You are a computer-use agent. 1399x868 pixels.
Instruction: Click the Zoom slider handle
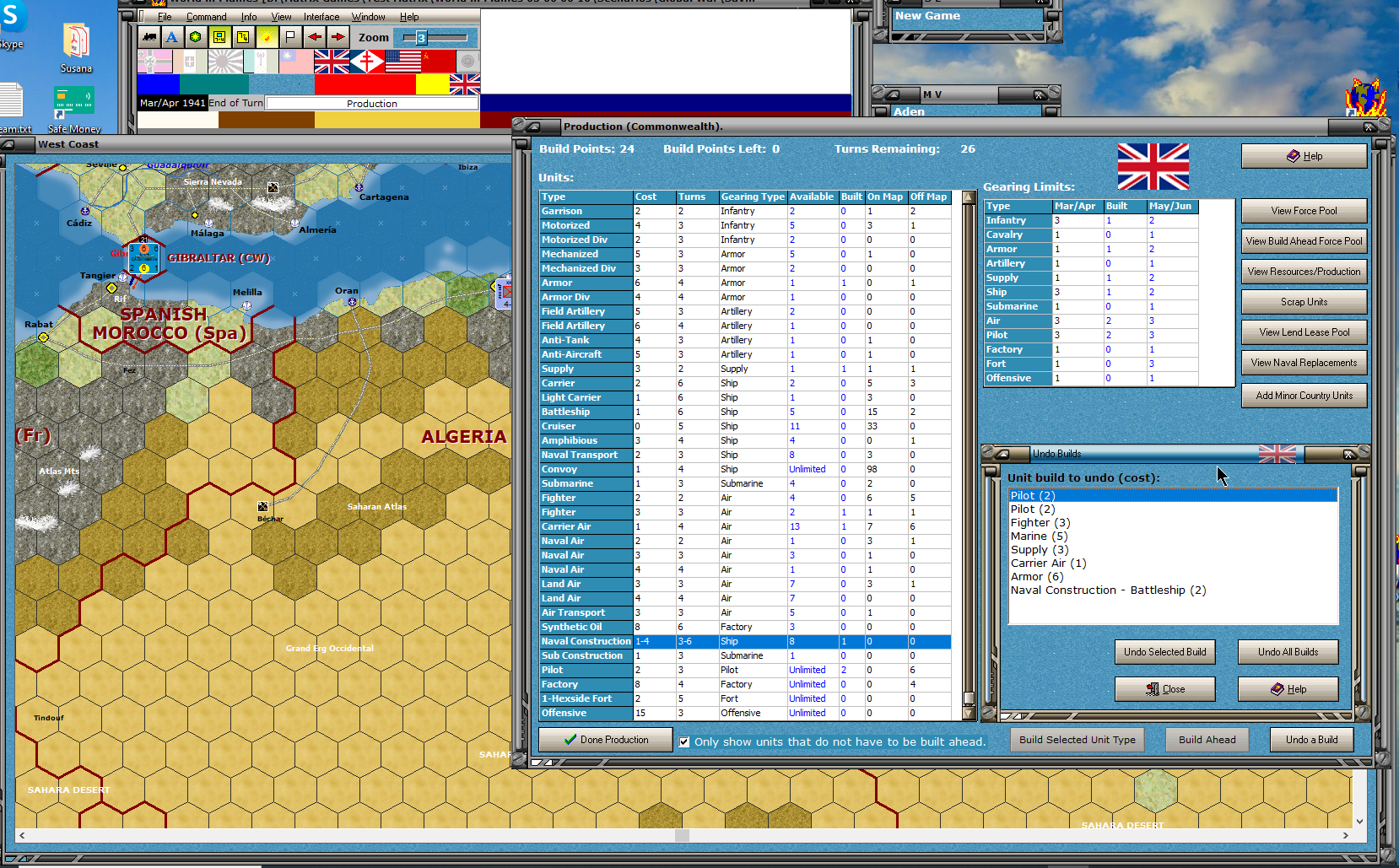[421, 38]
